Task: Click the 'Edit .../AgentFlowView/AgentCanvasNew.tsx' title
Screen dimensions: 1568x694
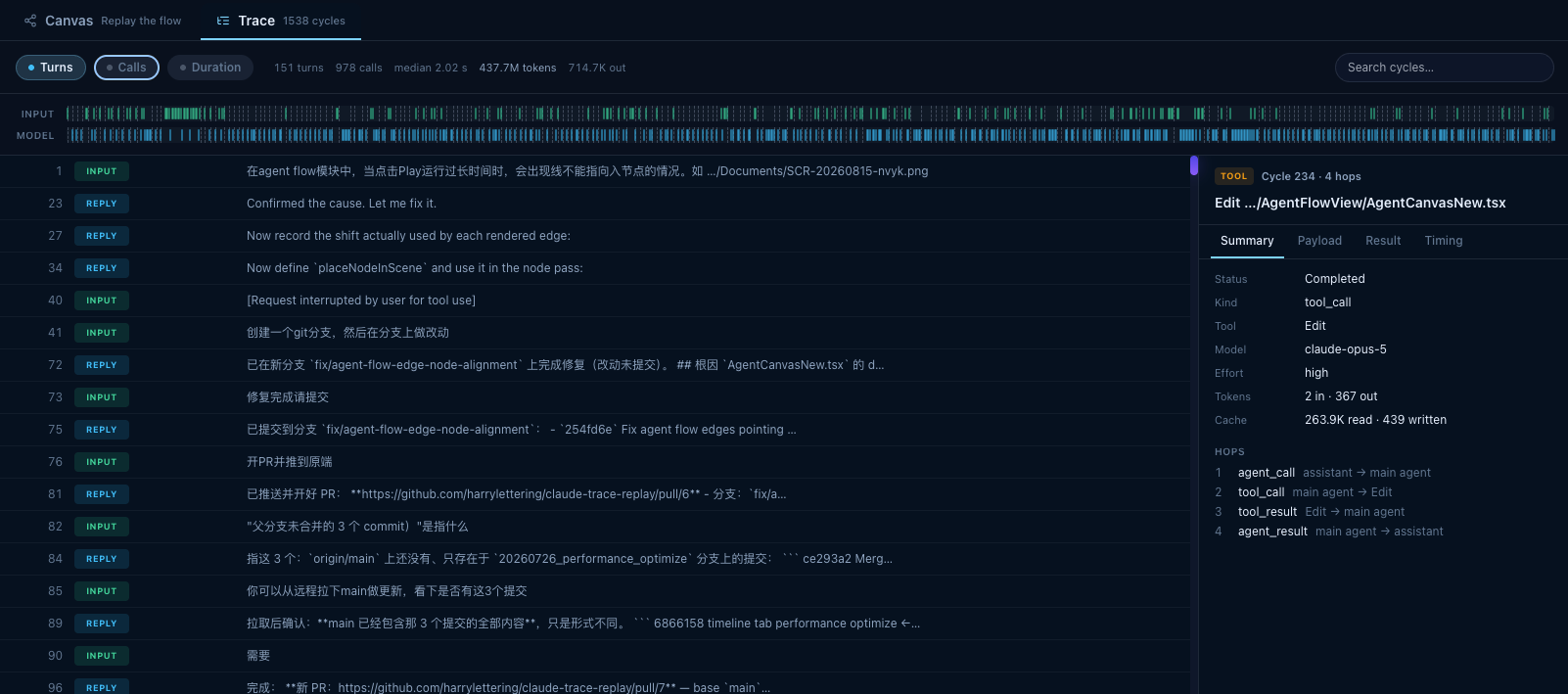Action: coord(1360,203)
